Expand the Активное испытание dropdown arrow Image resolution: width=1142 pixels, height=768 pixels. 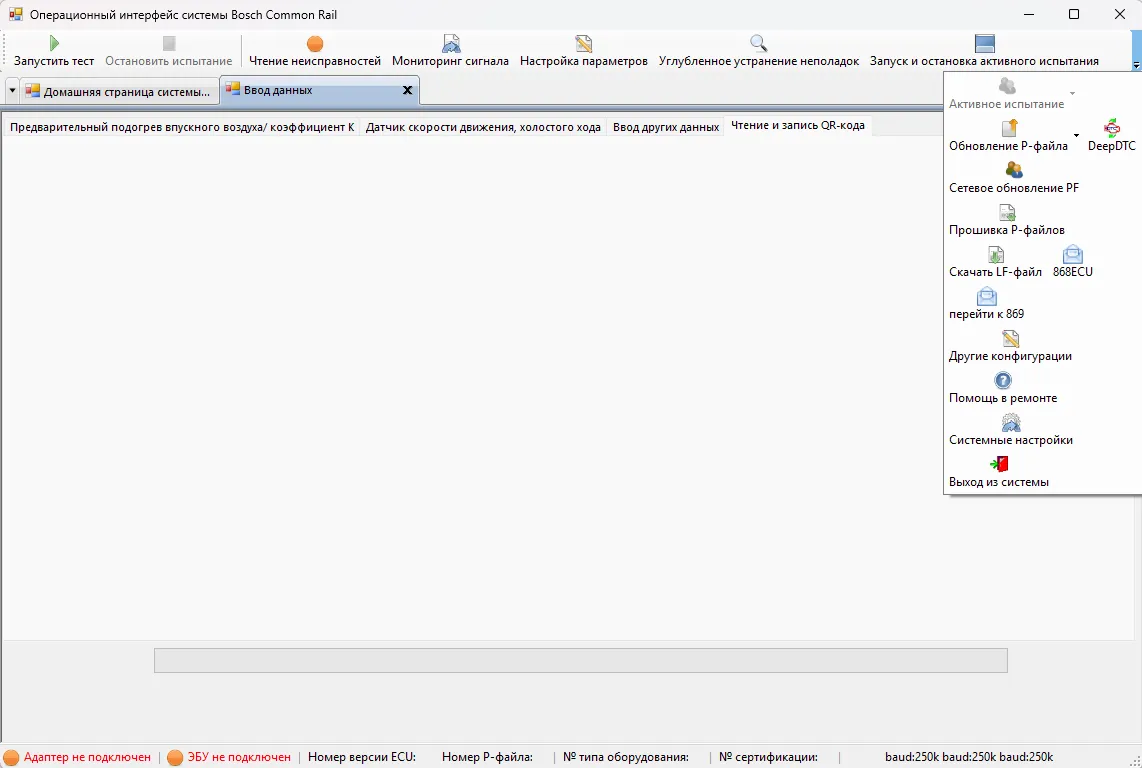click(1072, 94)
